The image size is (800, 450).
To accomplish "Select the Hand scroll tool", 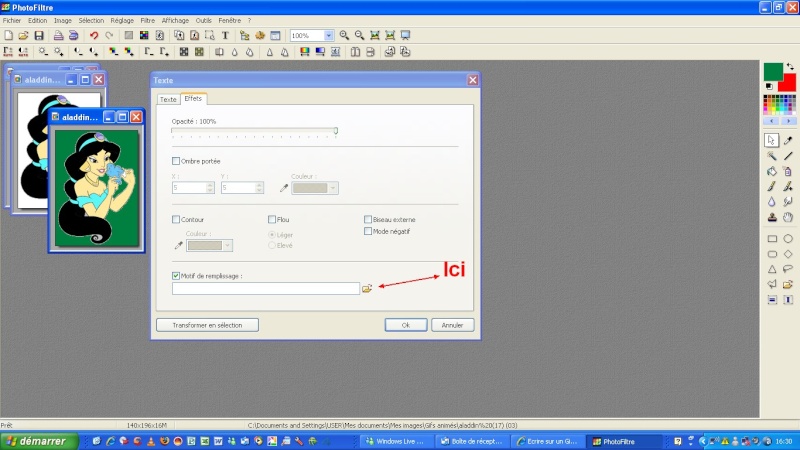I will [788, 217].
